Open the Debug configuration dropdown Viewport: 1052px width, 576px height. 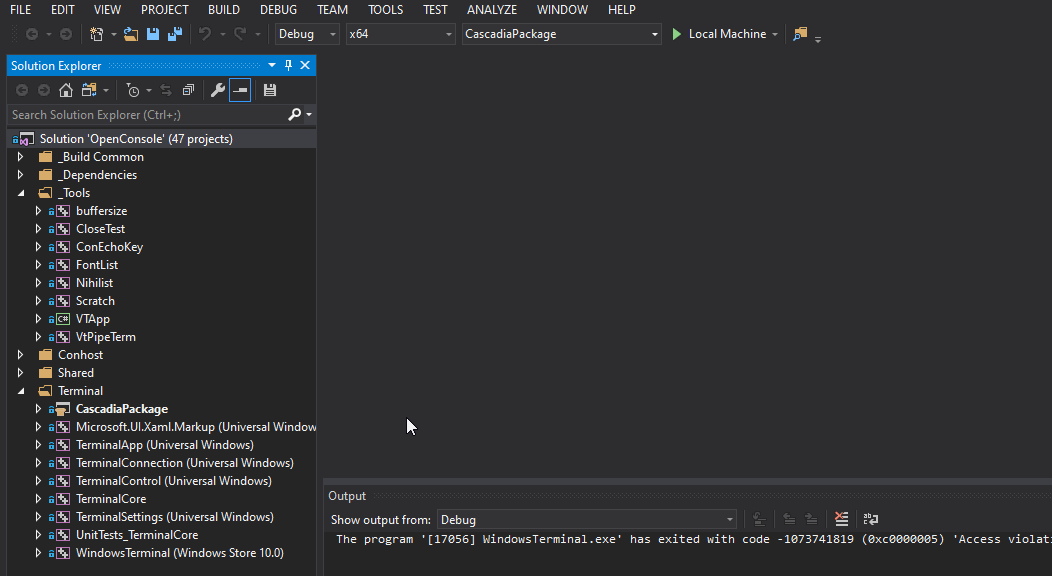coord(307,34)
